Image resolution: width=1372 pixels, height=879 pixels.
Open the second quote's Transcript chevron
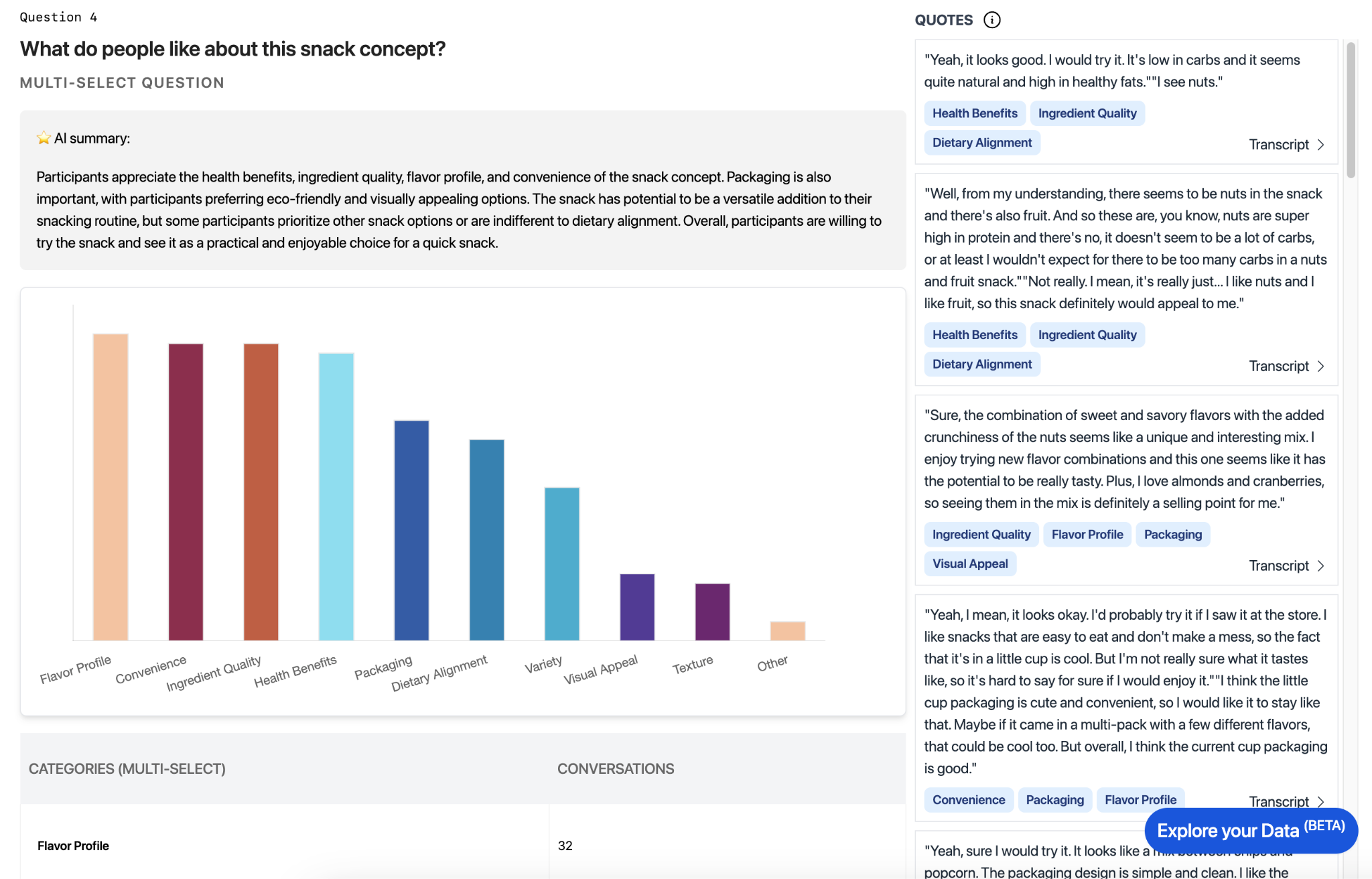point(1320,366)
